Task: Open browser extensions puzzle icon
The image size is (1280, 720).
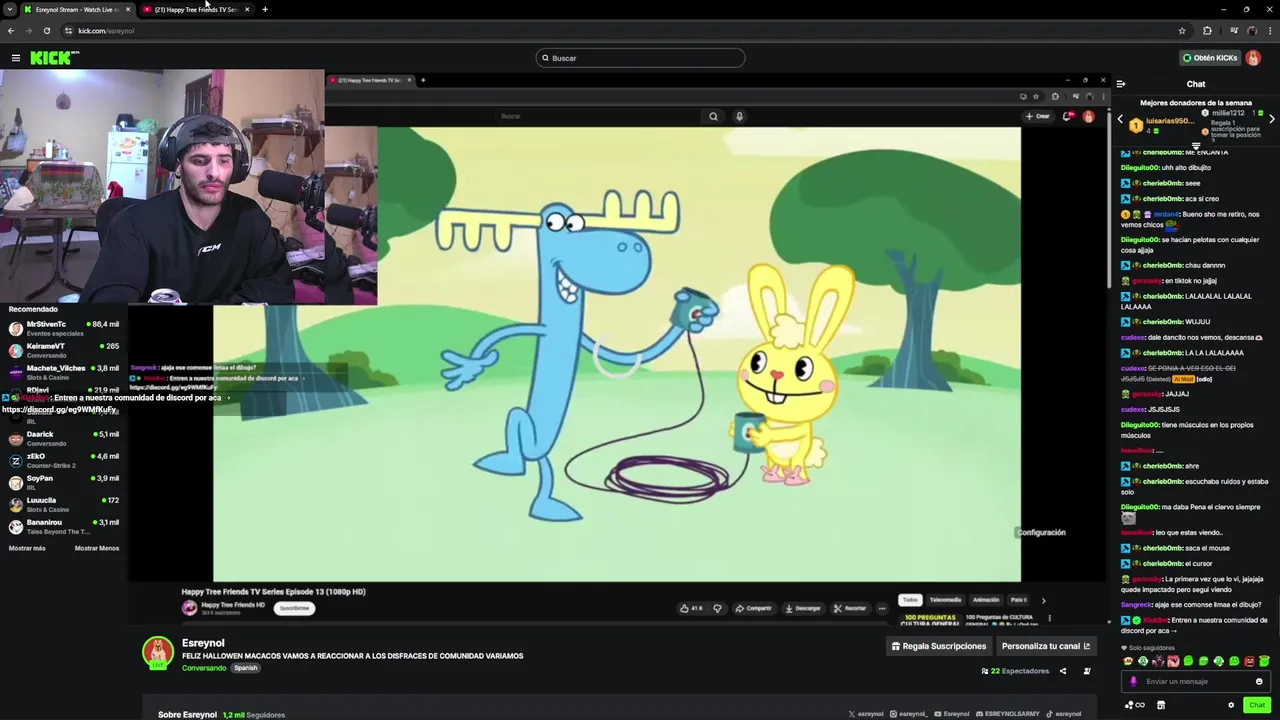Action: tap(1207, 31)
